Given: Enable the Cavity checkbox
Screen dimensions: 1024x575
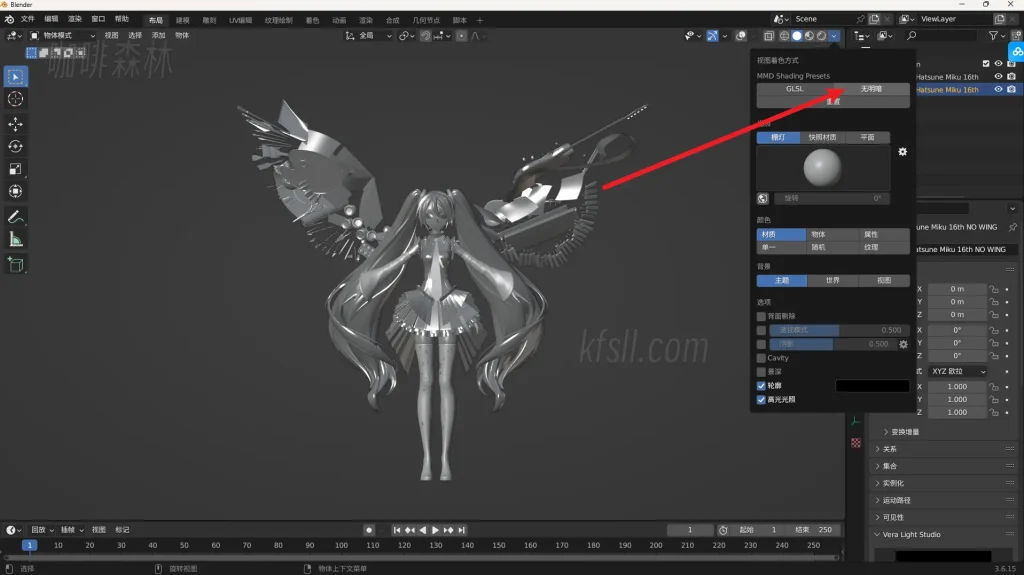Looking at the screenshot, I should (x=761, y=358).
